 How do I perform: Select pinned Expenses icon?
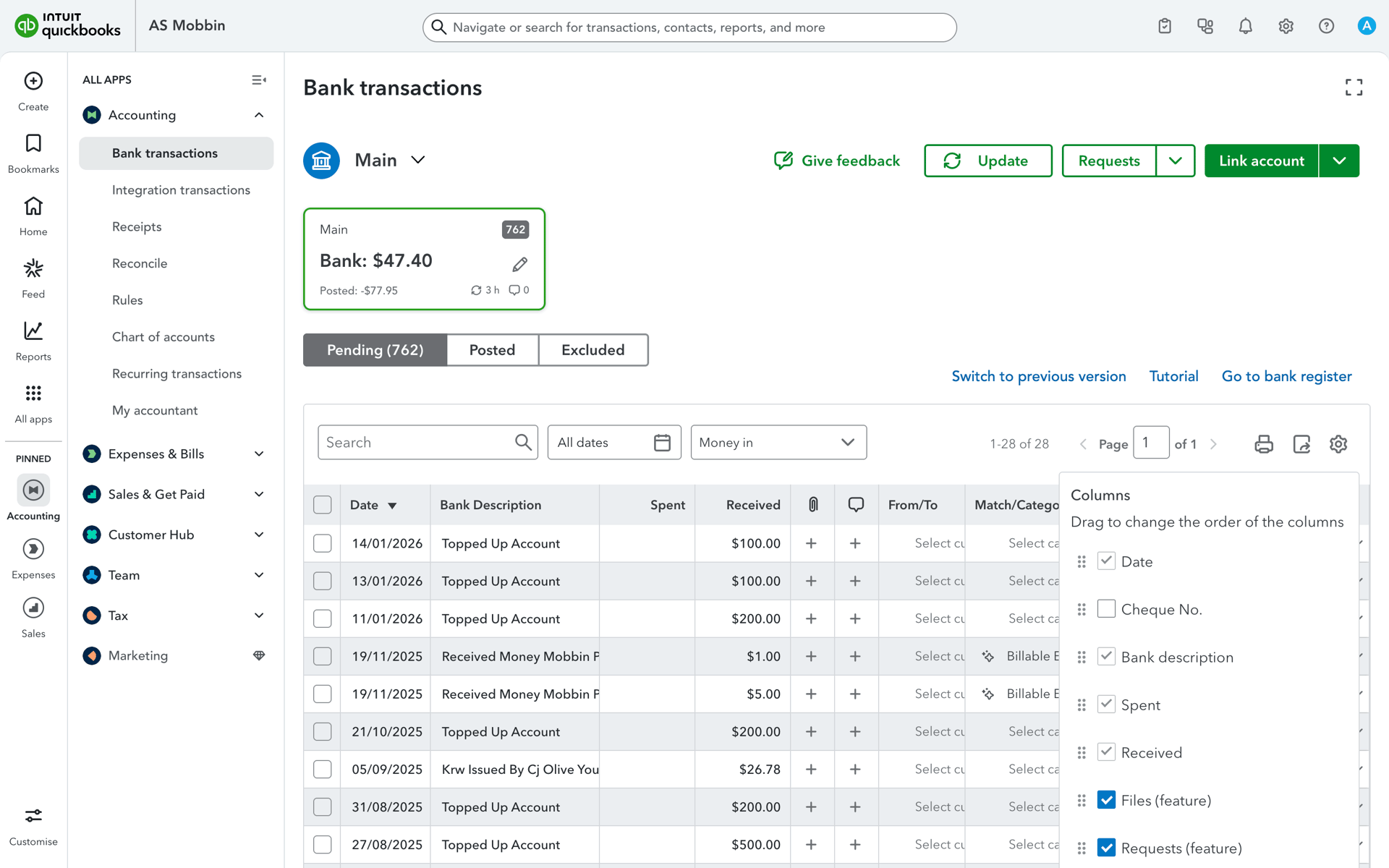[x=33, y=549]
